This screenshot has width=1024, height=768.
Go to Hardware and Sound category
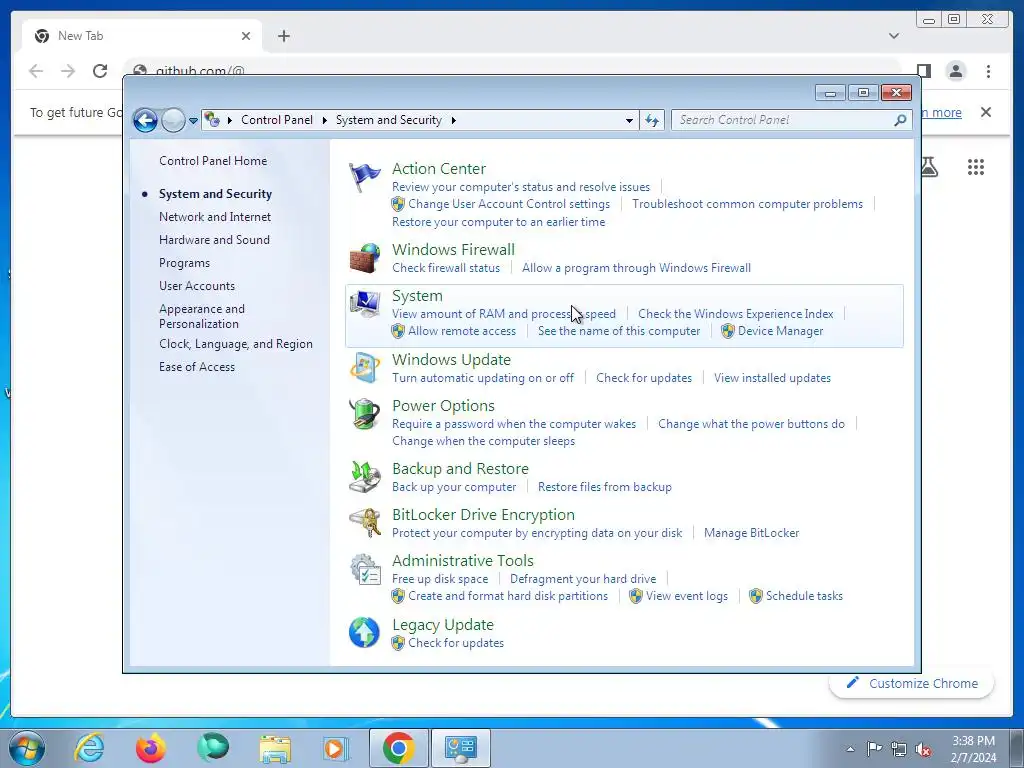(x=214, y=240)
